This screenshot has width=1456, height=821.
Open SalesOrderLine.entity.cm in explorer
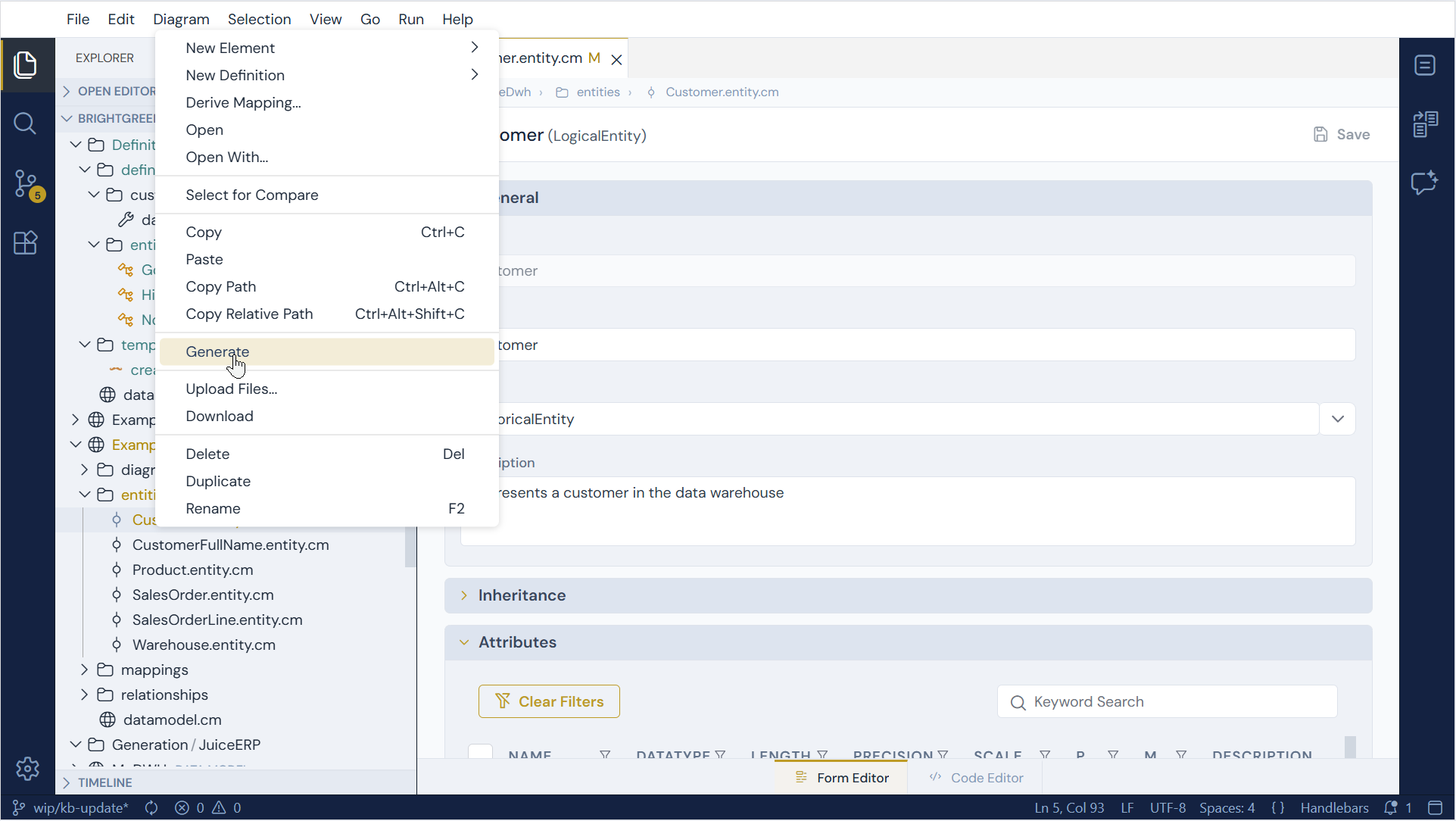click(217, 620)
